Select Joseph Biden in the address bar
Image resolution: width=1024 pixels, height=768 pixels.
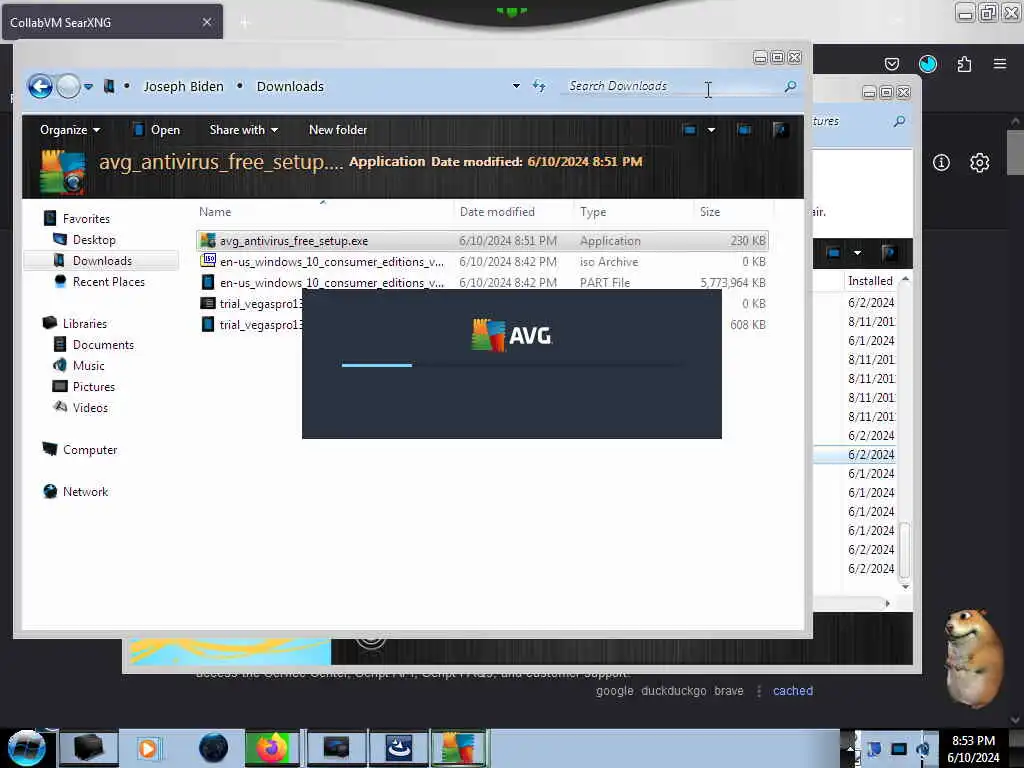coord(184,86)
